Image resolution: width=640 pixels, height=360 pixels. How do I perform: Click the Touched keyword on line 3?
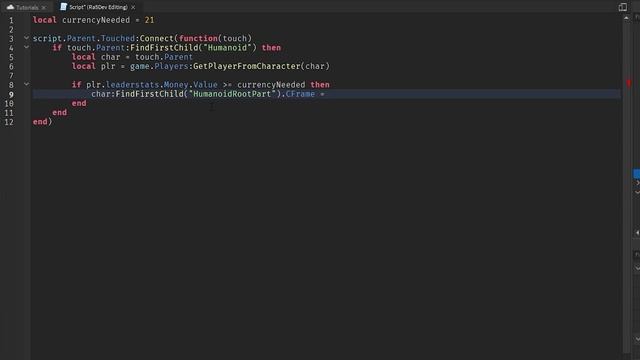point(118,38)
